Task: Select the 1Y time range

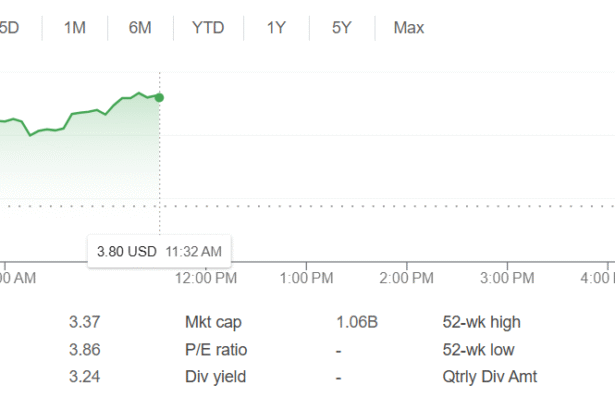Action: click(x=276, y=28)
